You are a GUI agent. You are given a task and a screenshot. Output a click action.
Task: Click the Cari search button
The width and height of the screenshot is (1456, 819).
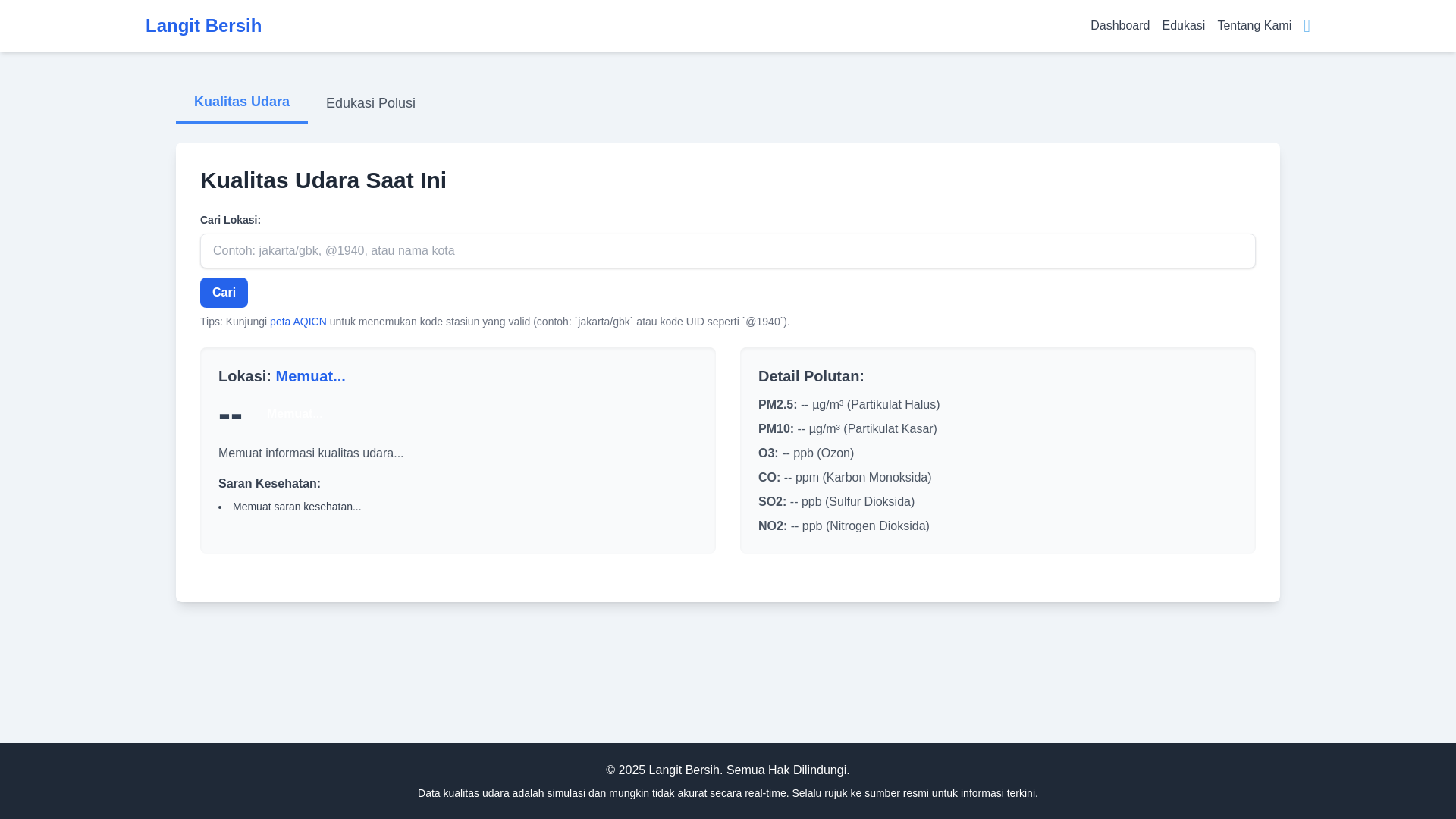pyautogui.click(x=224, y=293)
